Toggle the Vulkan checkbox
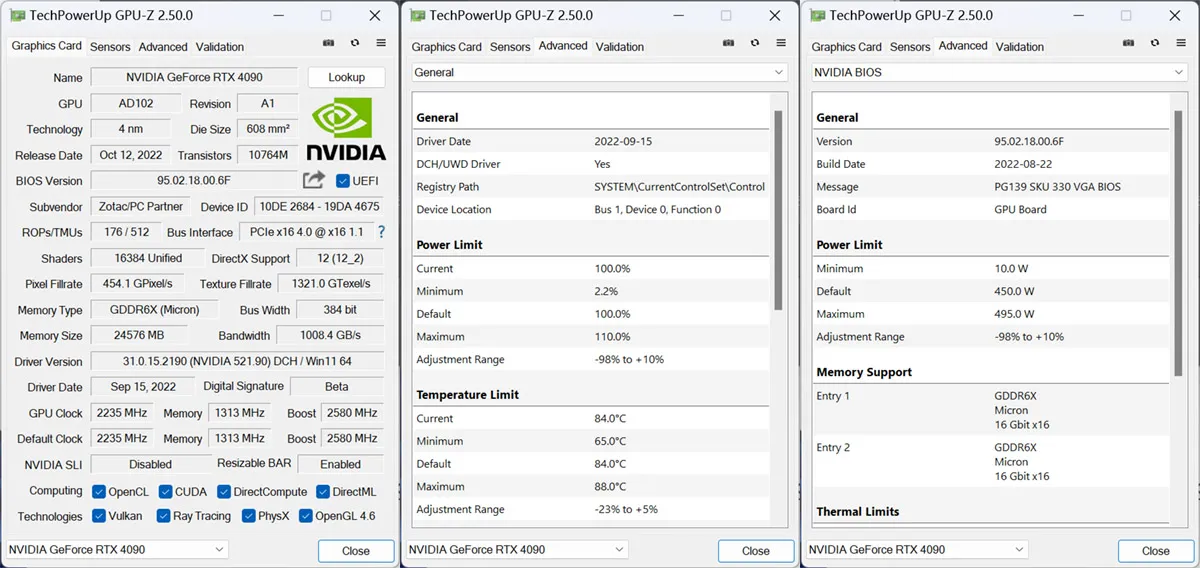Viewport: 1200px width, 568px height. 99,516
